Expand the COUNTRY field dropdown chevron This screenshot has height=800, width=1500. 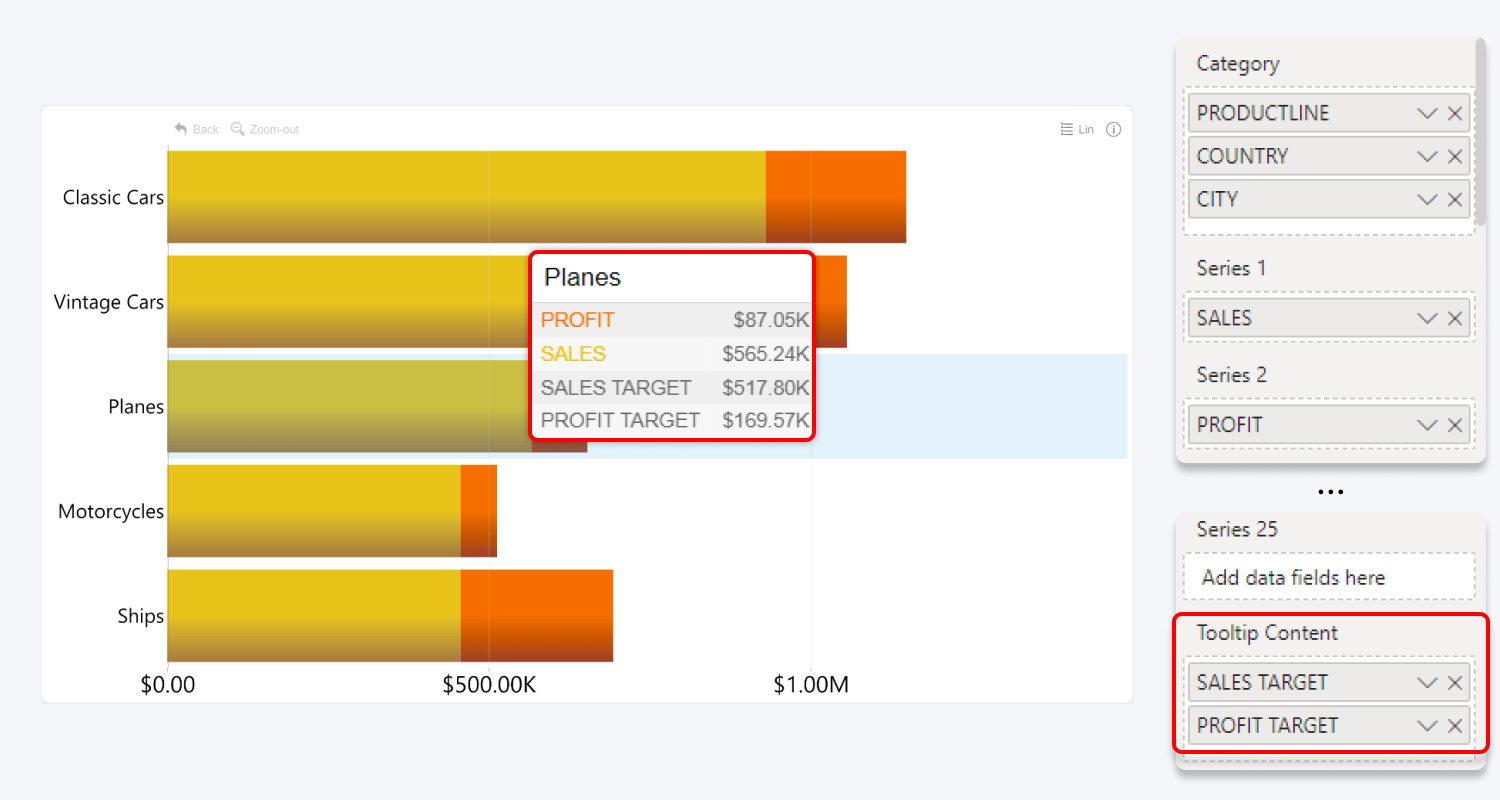click(1427, 156)
